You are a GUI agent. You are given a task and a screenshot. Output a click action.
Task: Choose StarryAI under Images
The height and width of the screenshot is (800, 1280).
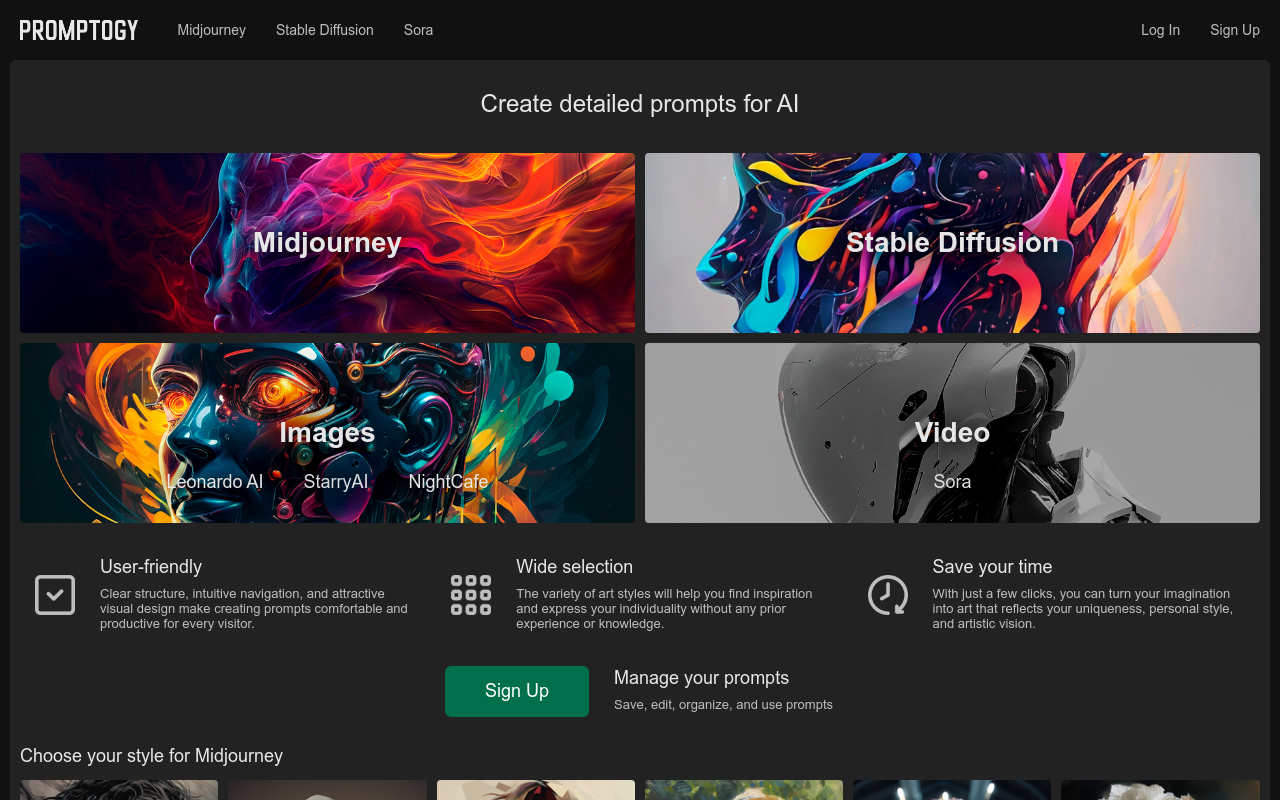click(x=336, y=482)
